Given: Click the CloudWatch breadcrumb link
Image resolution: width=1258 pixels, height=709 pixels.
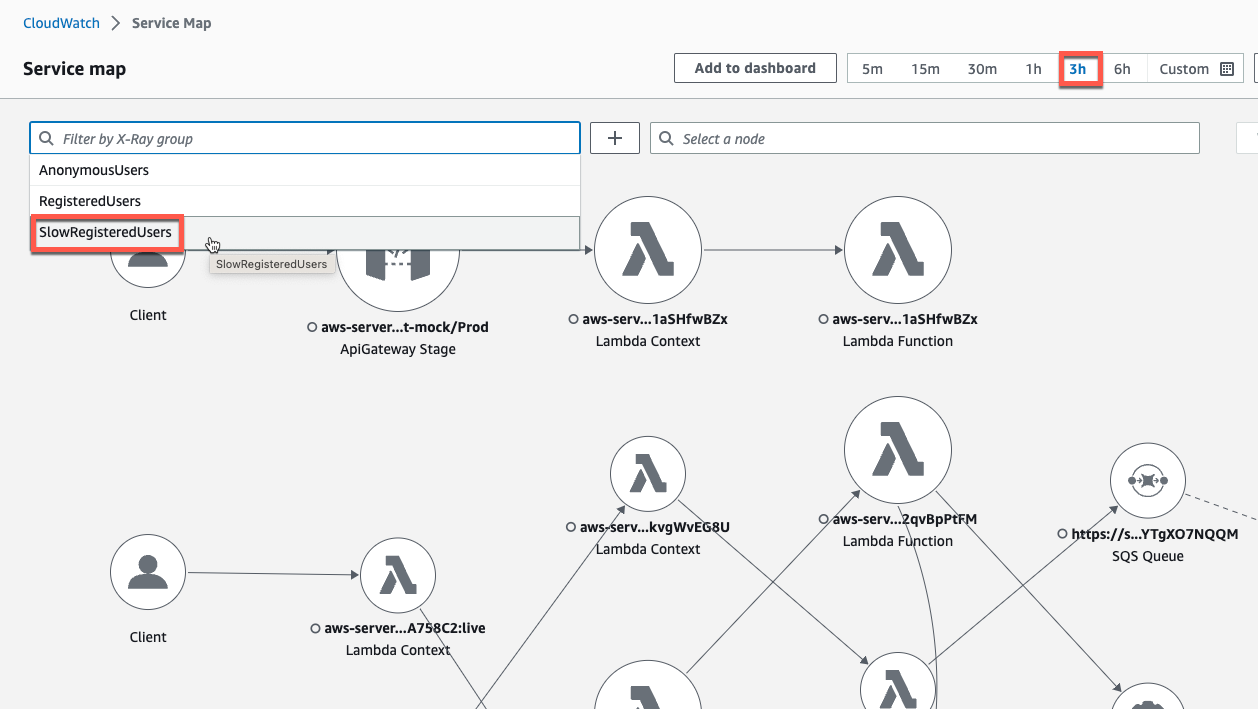Looking at the screenshot, I should [x=61, y=23].
